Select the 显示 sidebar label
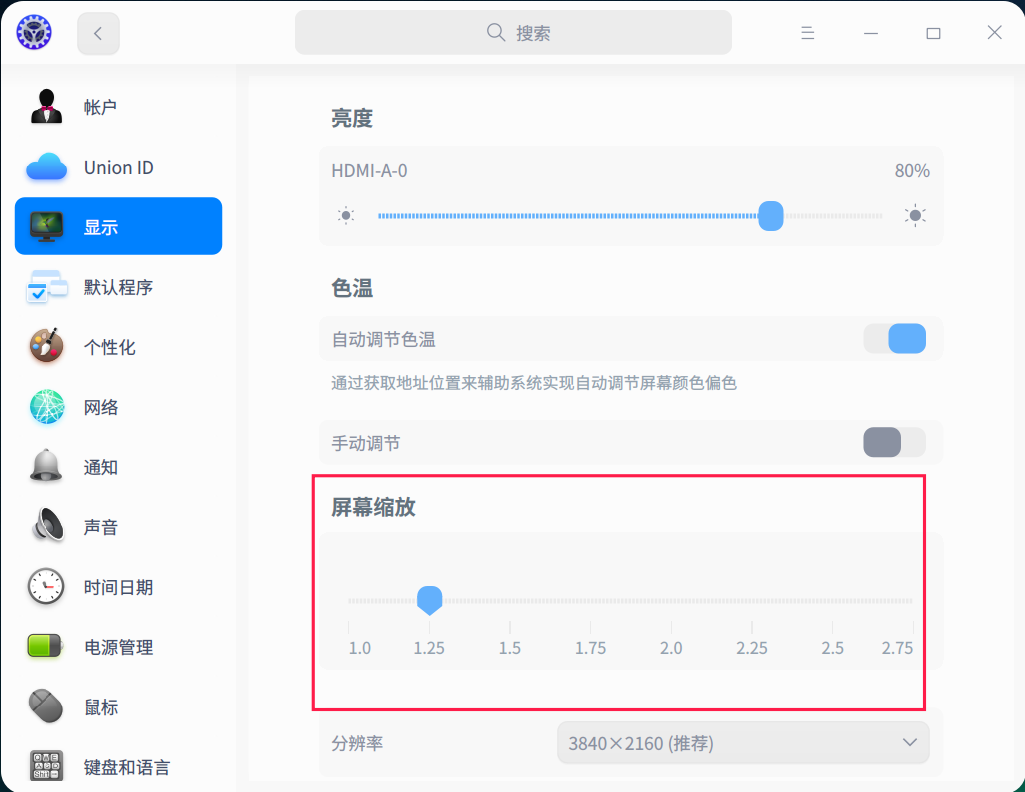The width and height of the screenshot is (1025, 792). click(x=101, y=227)
